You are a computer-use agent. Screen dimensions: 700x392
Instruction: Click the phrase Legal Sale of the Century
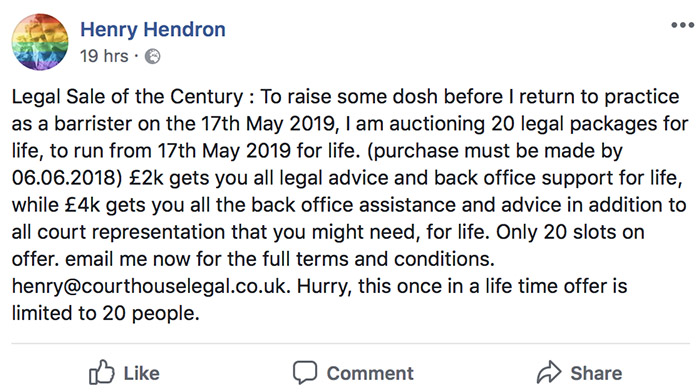click(127, 97)
